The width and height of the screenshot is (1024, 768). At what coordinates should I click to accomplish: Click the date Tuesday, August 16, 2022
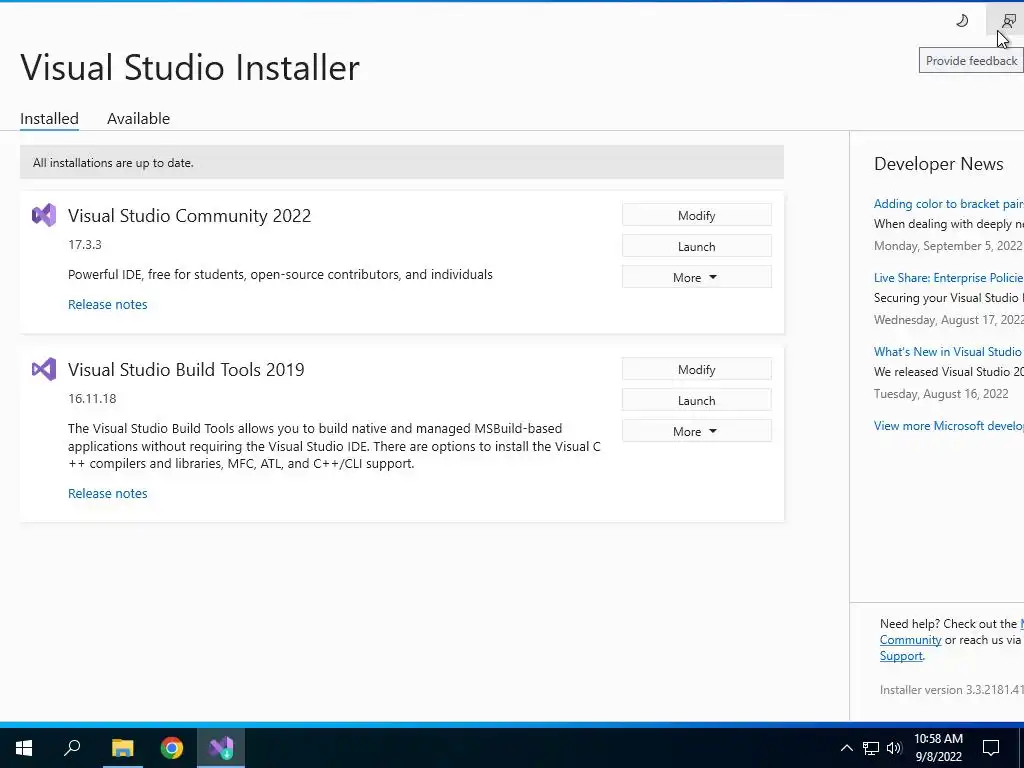tap(941, 394)
